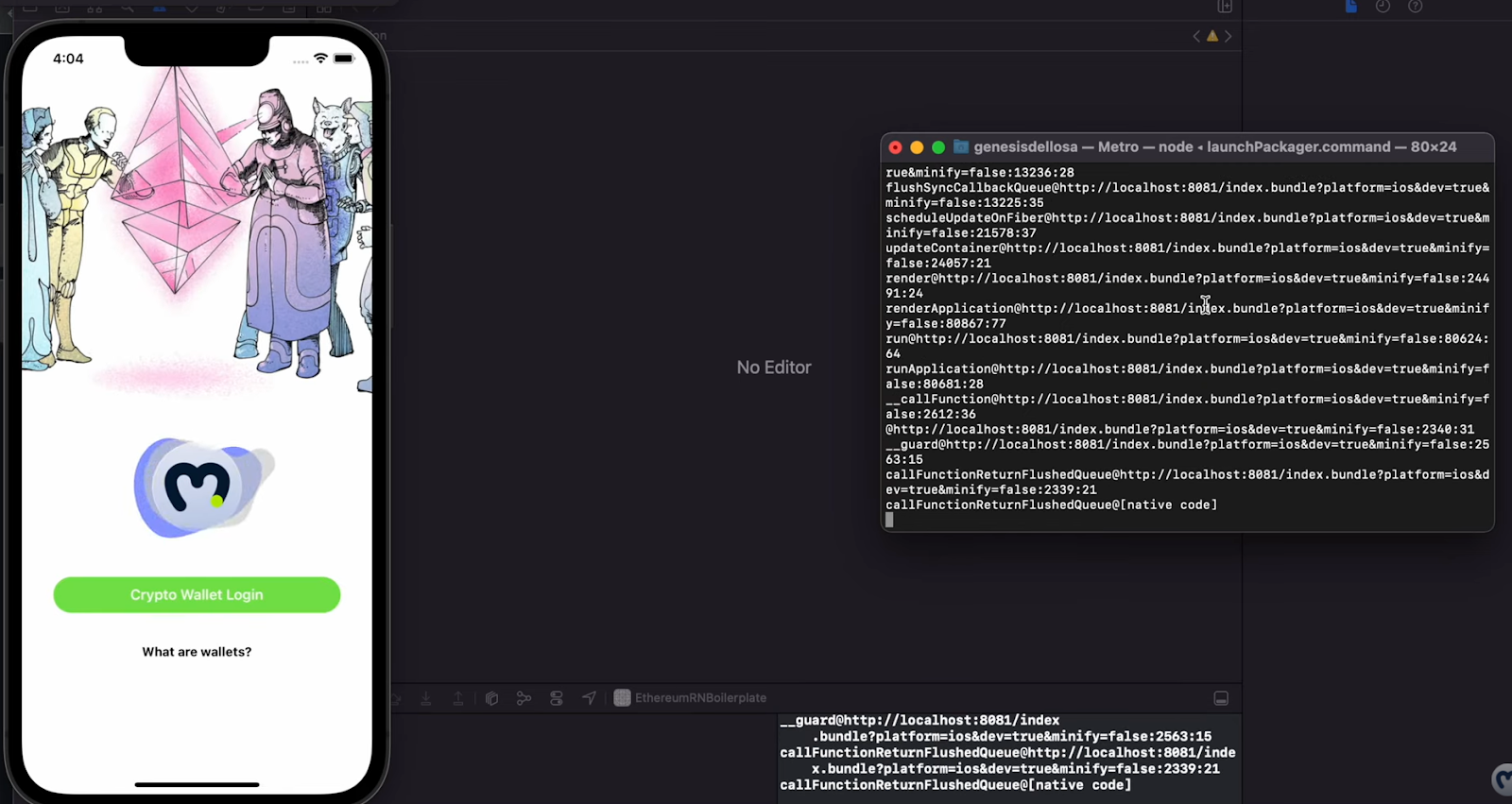Close the Metro Terminal window
The height and width of the screenshot is (804, 1512).
(x=895, y=147)
